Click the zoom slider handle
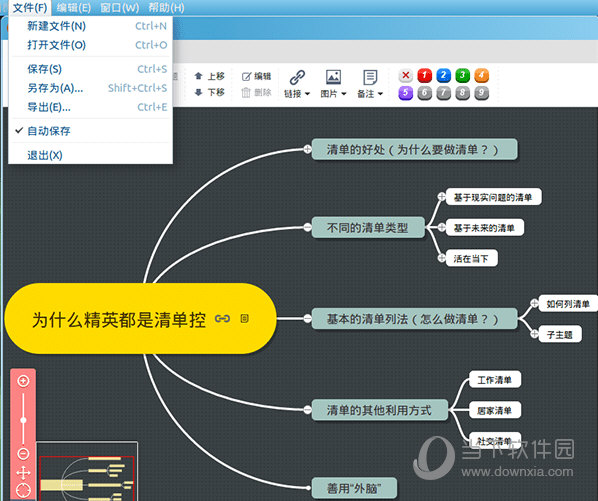Screen dimensions: 598x501 click(23, 420)
